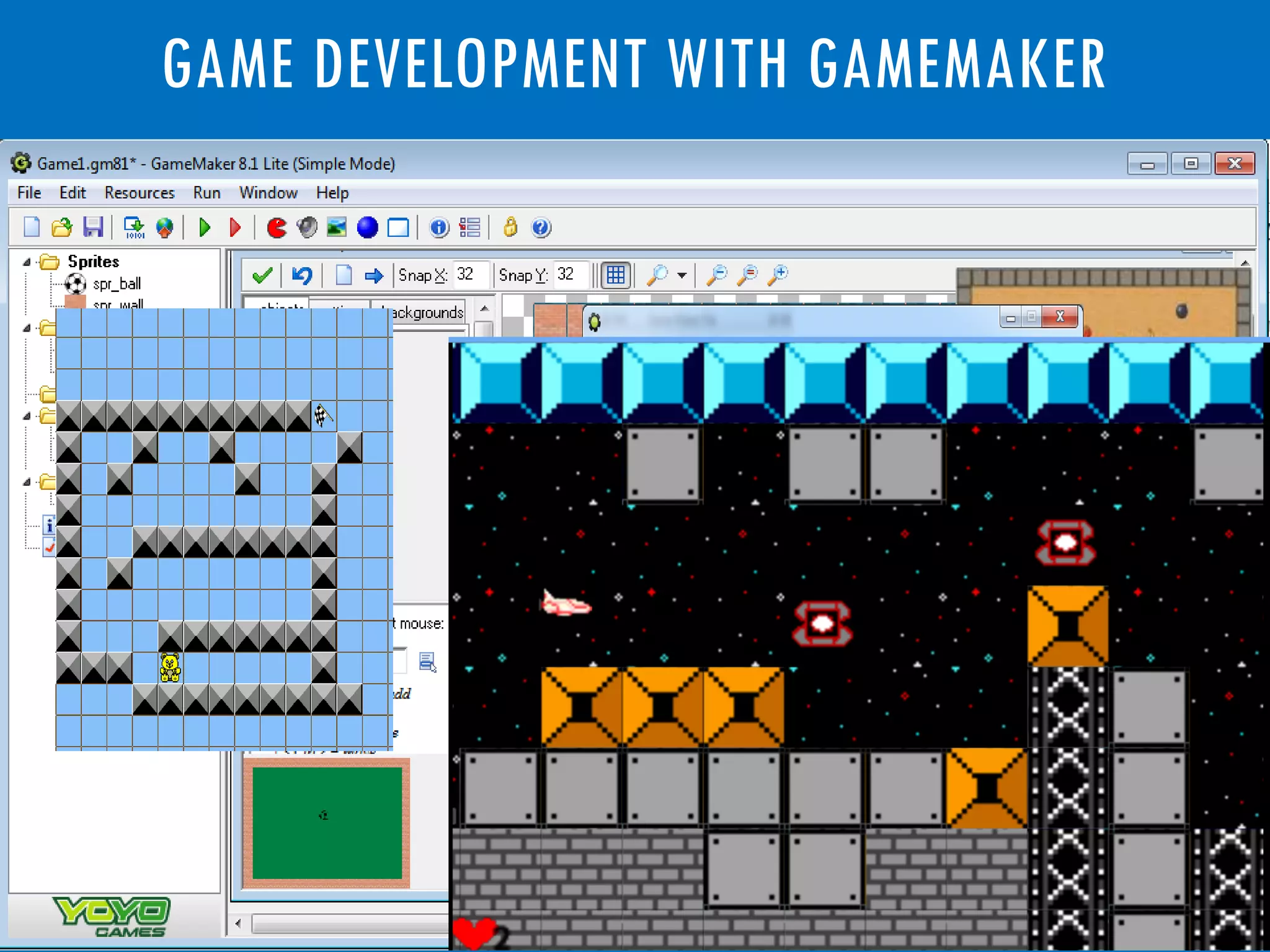
Task: Open dropdown arrow next to zoom magnifier
Action: click(682, 275)
